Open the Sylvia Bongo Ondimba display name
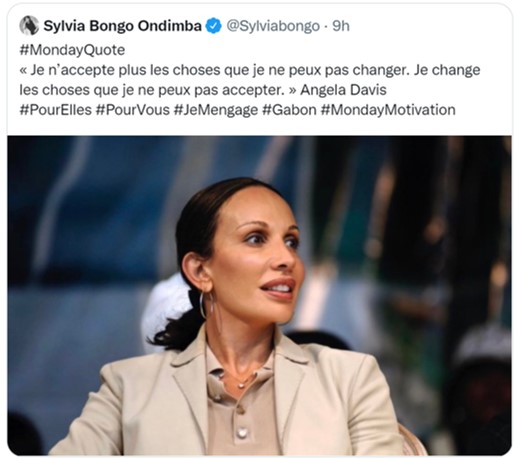 [x=123, y=26]
